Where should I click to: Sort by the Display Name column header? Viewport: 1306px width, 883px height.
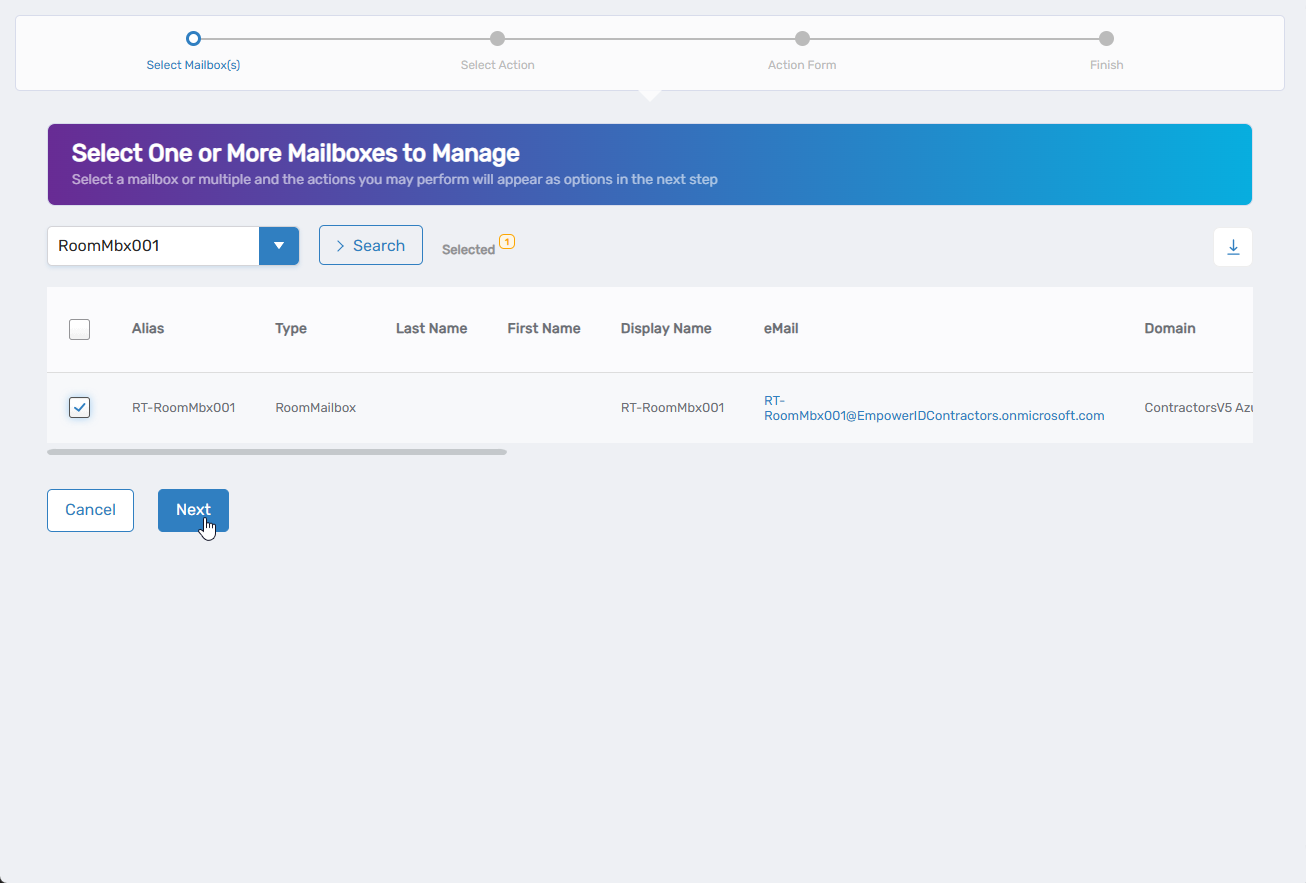click(x=666, y=328)
